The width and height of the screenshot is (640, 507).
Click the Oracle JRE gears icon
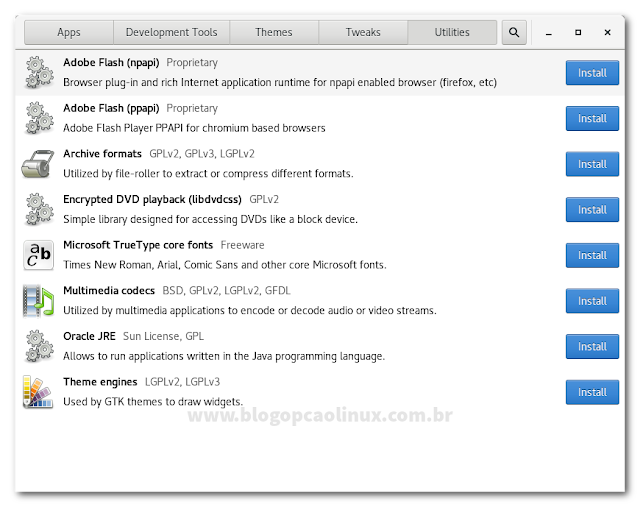(39, 346)
